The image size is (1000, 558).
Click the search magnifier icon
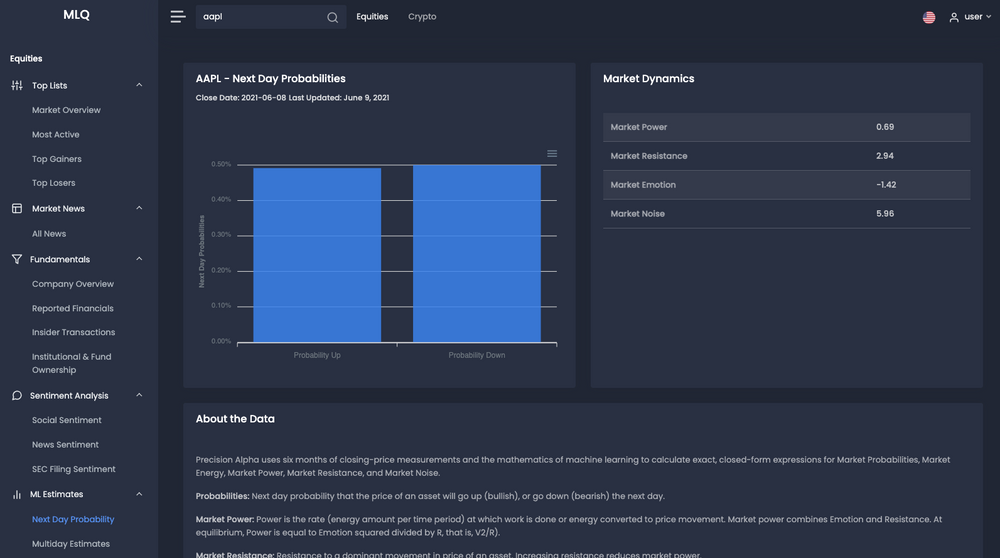pos(332,17)
